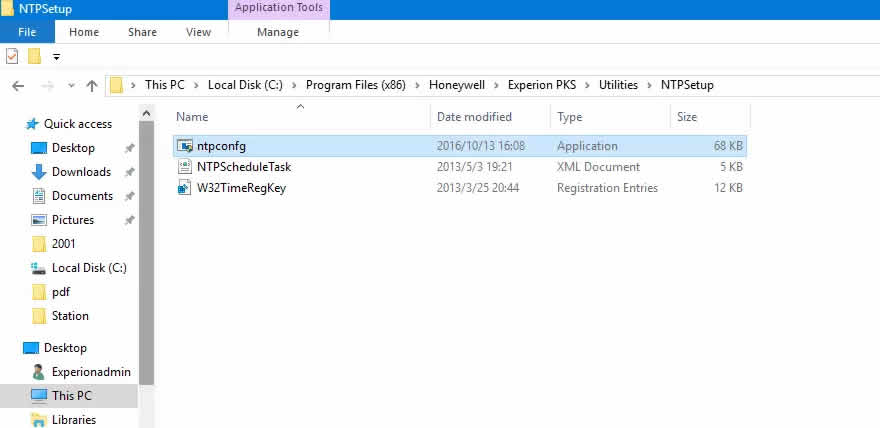Open Desktop under Quick access
The width and height of the screenshot is (880, 428).
click(x=73, y=148)
